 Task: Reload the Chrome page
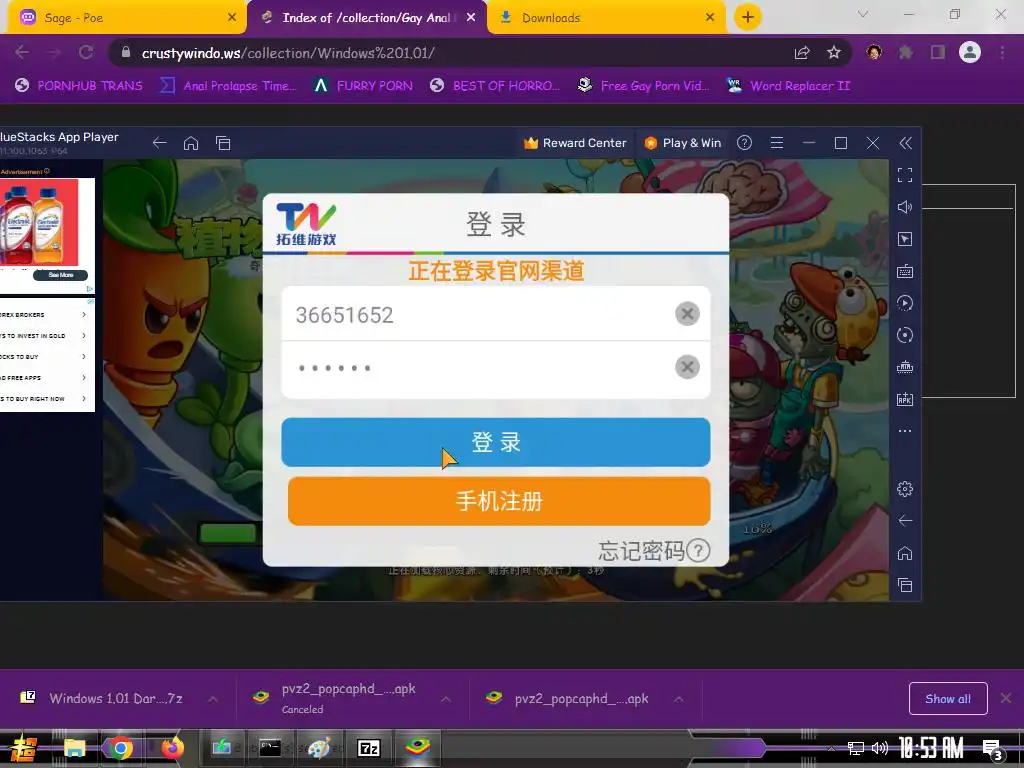pos(86,52)
